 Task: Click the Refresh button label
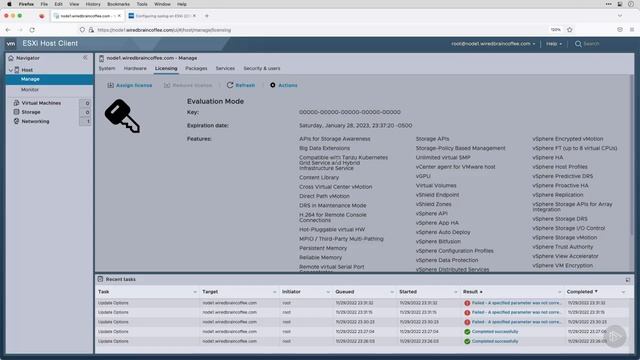(x=245, y=85)
